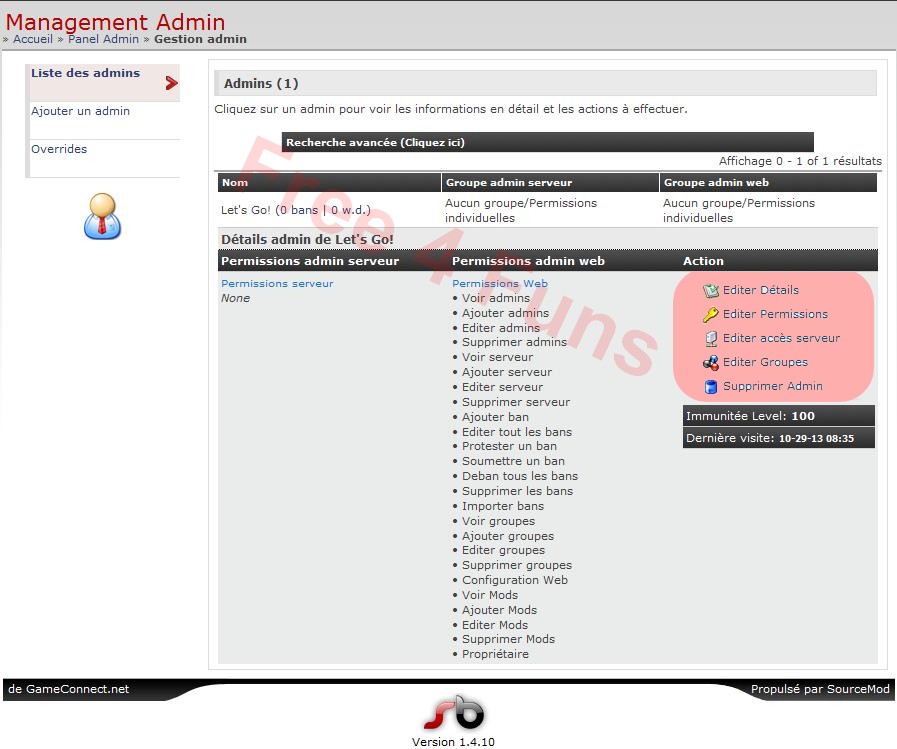Select the yellow key Editer Permissions icon
Viewport: 897px width, 749px height.
pyautogui.click(x=712, y=314)
